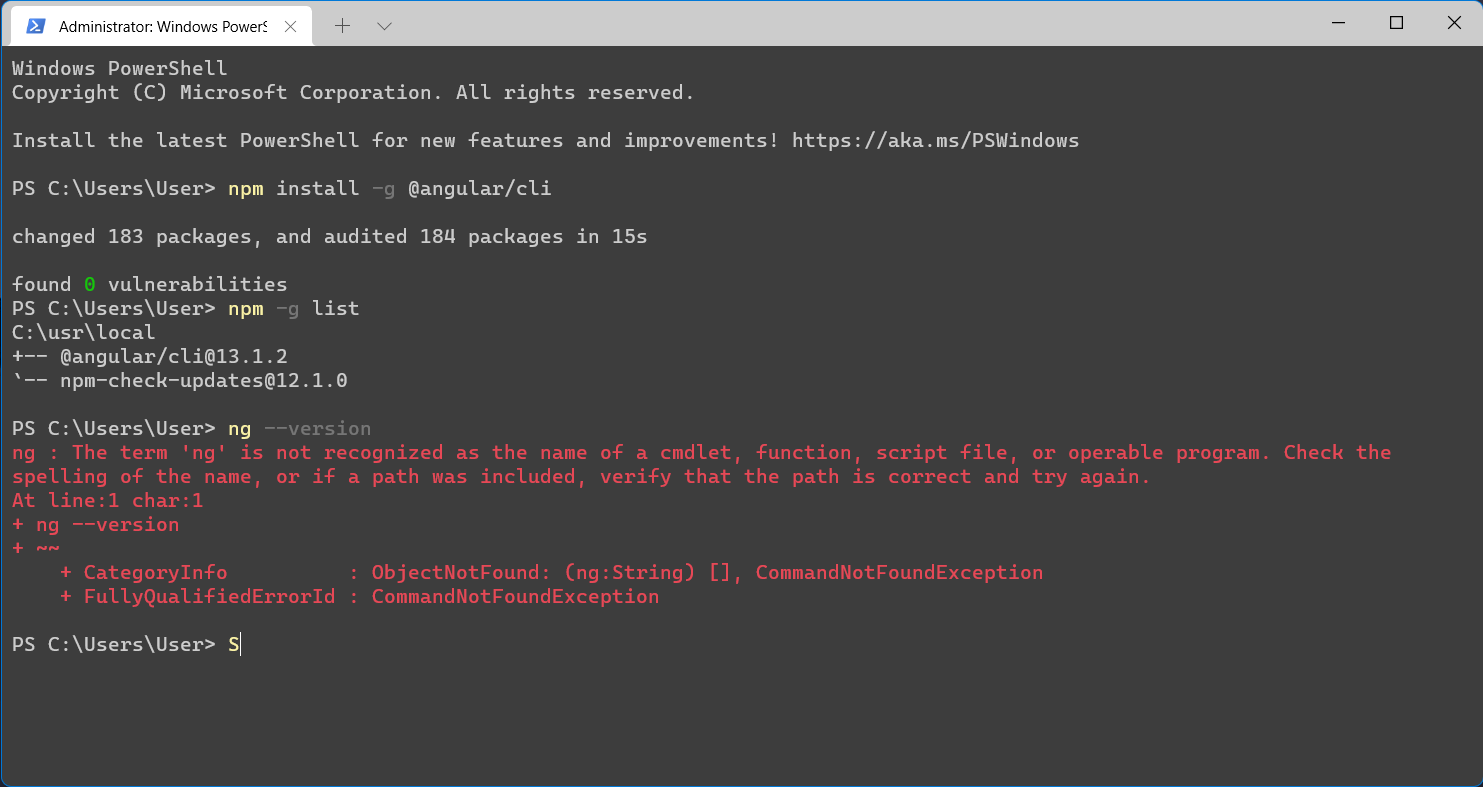Click the 'found 0 vulnerabilities' output line
The width and height of the screenshot is (1483, 787).
[150, 285]
